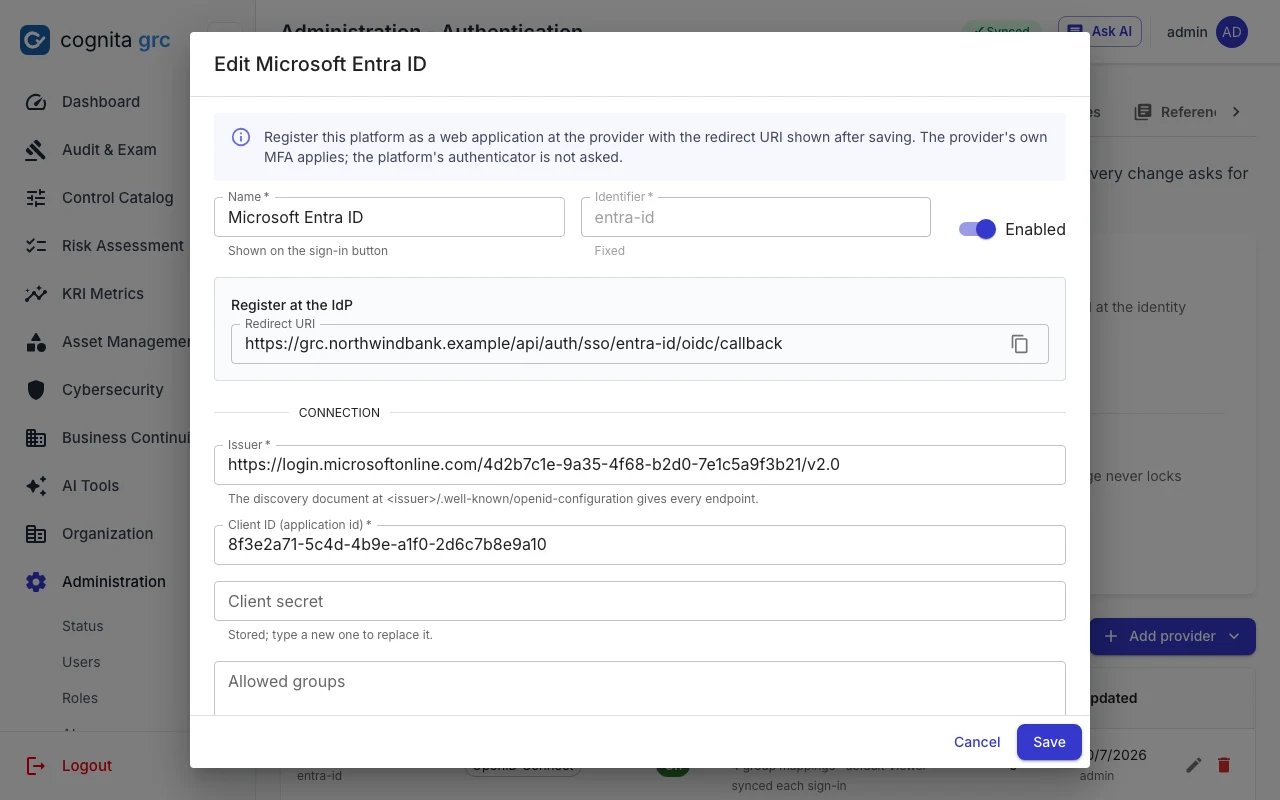Click the Risk Assessment checklist icon
Screen dimensions: 1280x800
36,246
